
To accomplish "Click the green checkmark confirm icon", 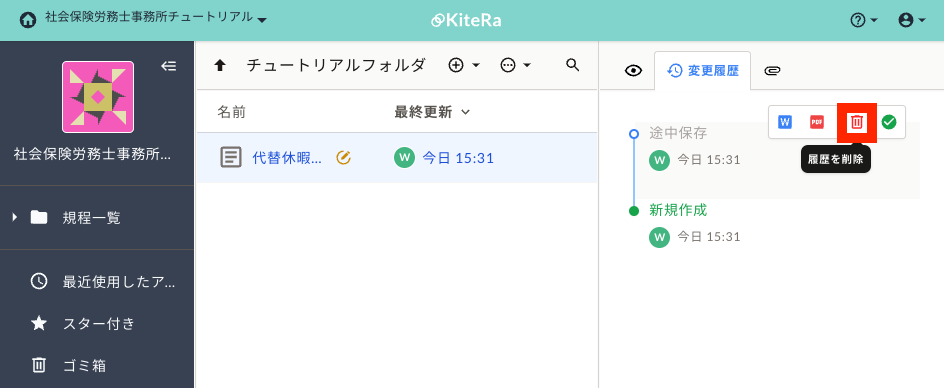I will click(889, 122).
